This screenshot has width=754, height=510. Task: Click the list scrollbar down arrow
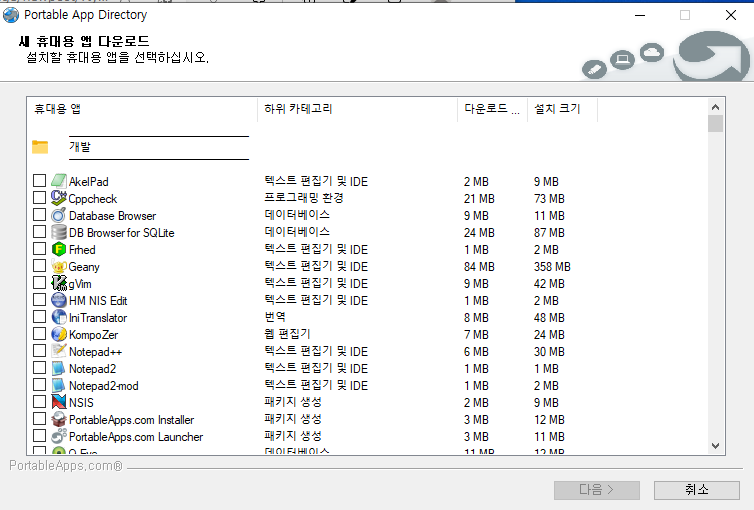coord(716,446)
